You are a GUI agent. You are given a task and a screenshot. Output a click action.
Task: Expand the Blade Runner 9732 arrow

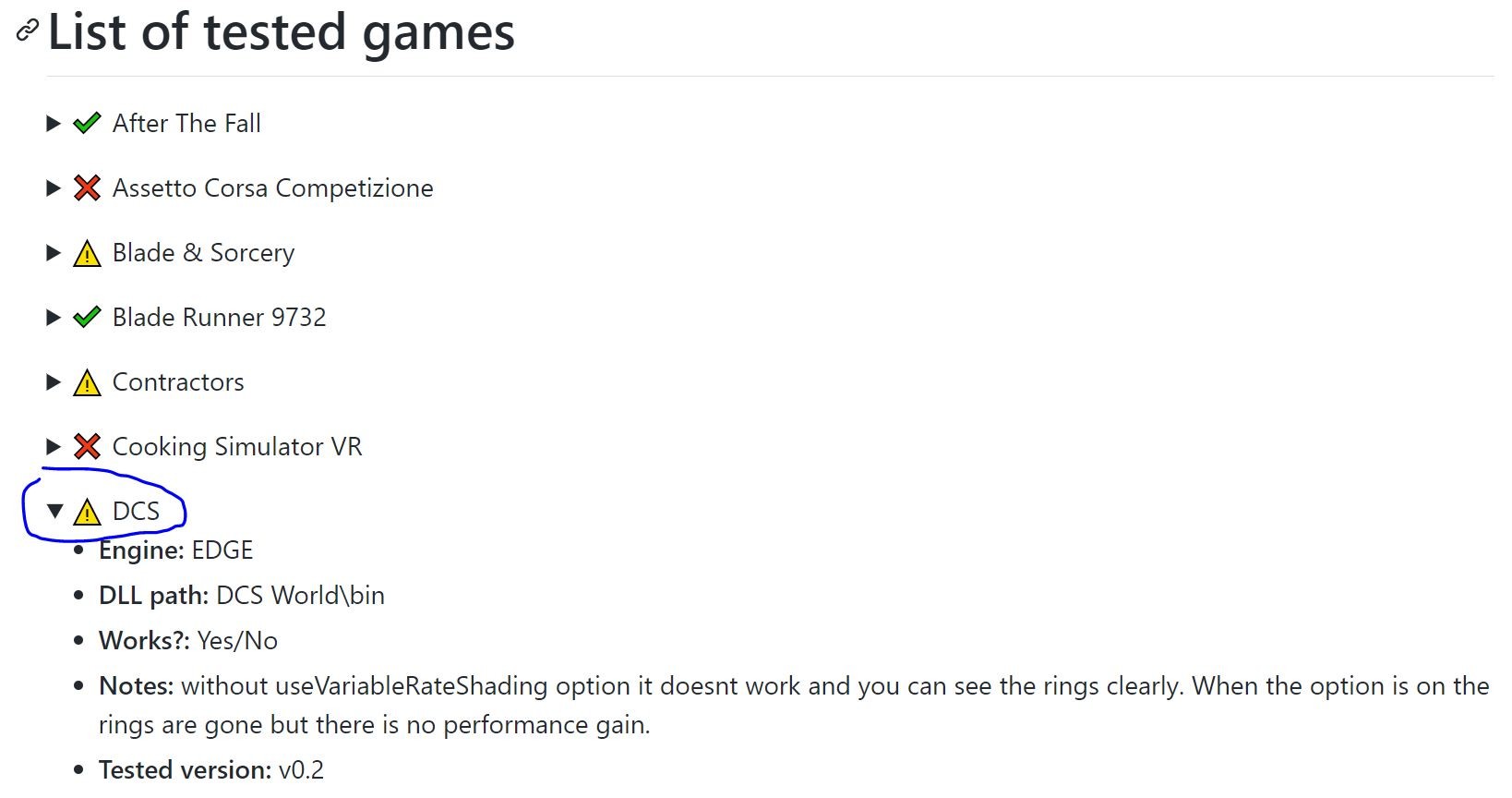(54, 318)
